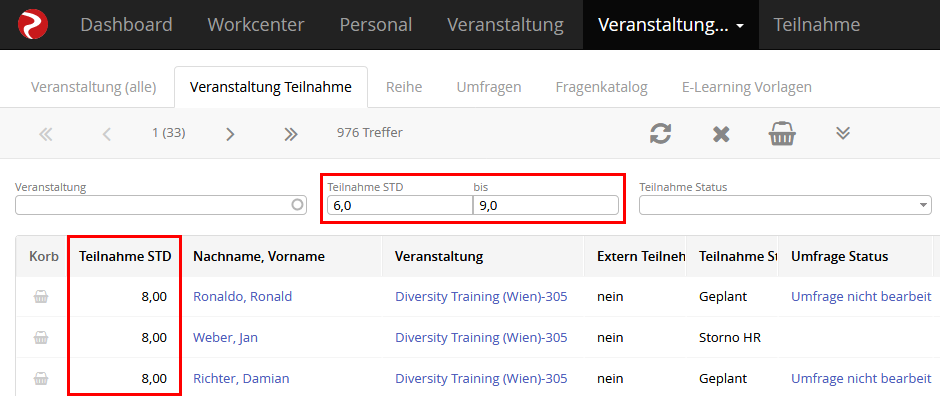Open Umfrage nicht bearbeit link, Ronaldo row
This screenshot has width=940, height=396.
coord(861,297)
